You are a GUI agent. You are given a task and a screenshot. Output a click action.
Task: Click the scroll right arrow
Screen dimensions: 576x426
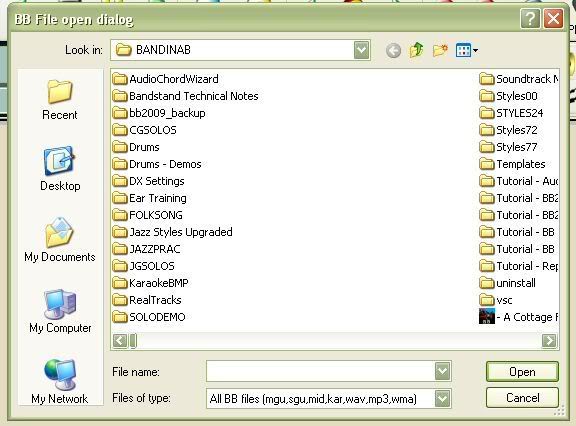point(549,341)
